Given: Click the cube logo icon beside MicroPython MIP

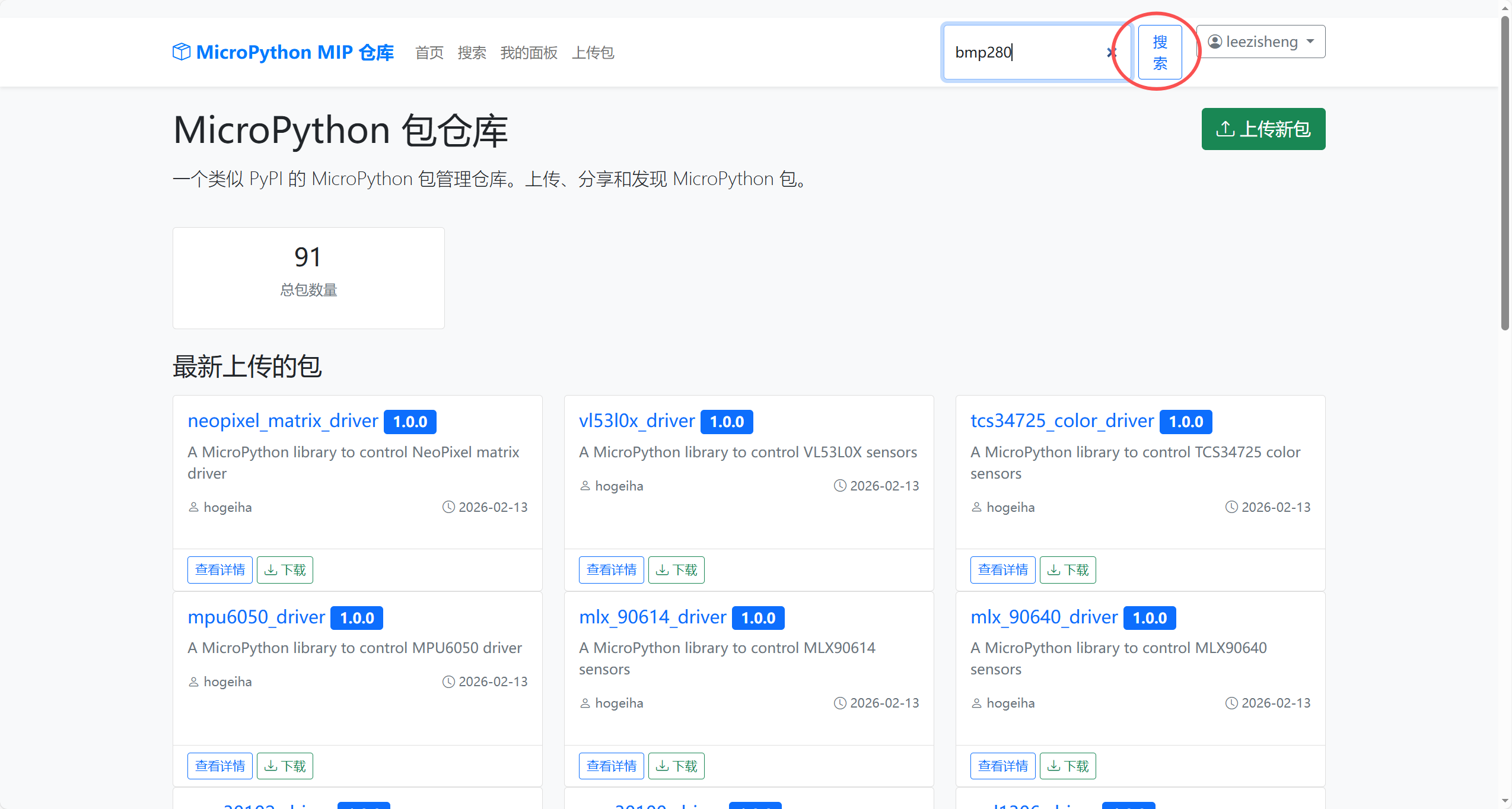Looking at the screenshot, I should pos(182,52).
